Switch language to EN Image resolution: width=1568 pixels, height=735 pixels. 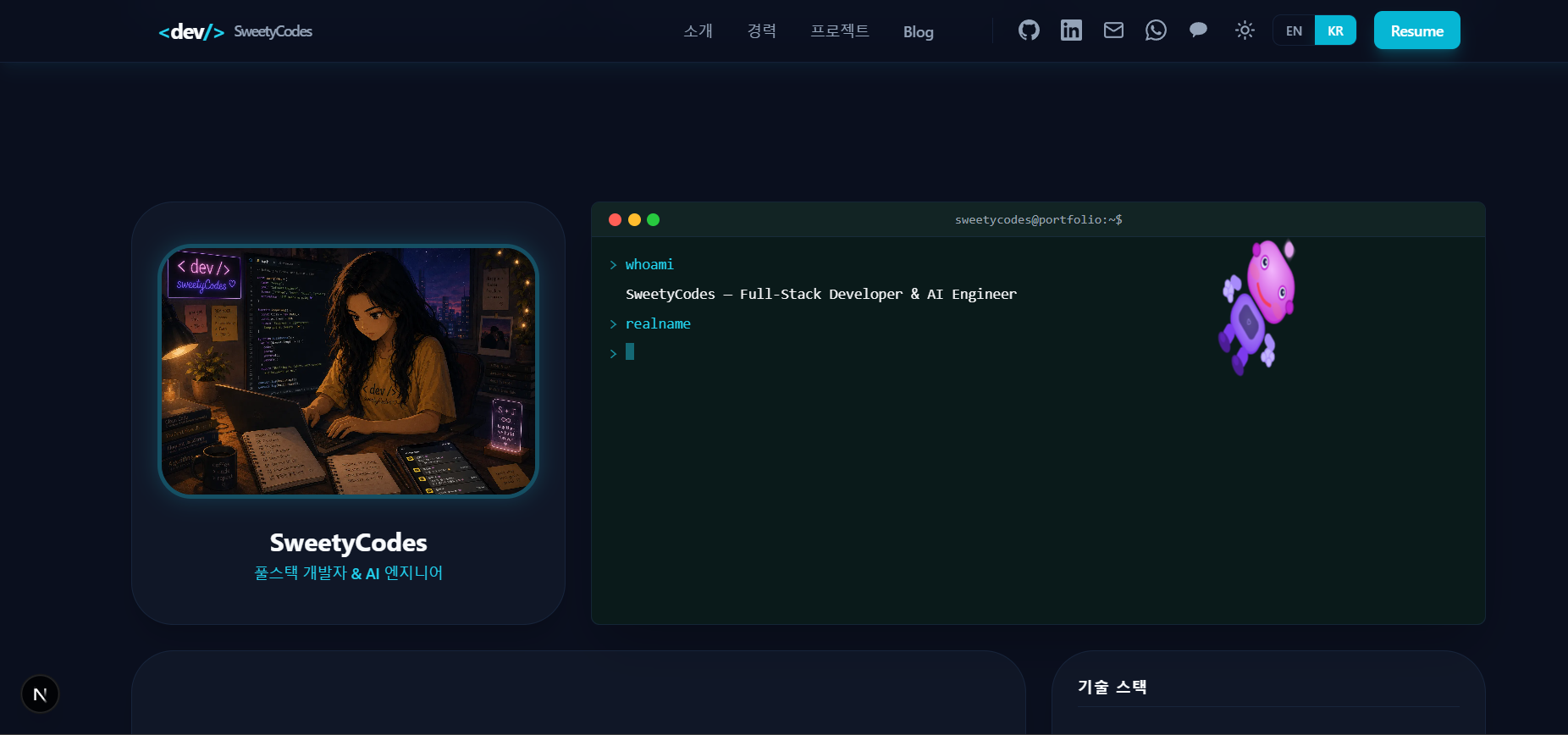1294,30
